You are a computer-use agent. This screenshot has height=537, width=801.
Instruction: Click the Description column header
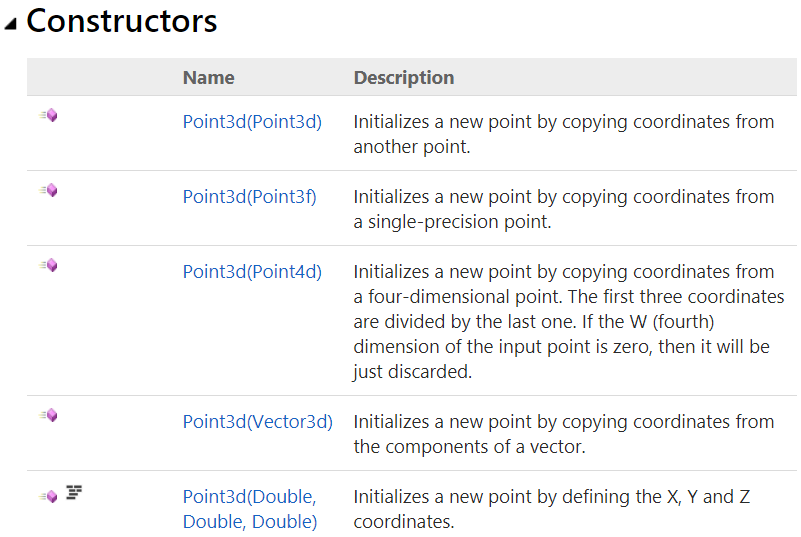click(403, 77)
